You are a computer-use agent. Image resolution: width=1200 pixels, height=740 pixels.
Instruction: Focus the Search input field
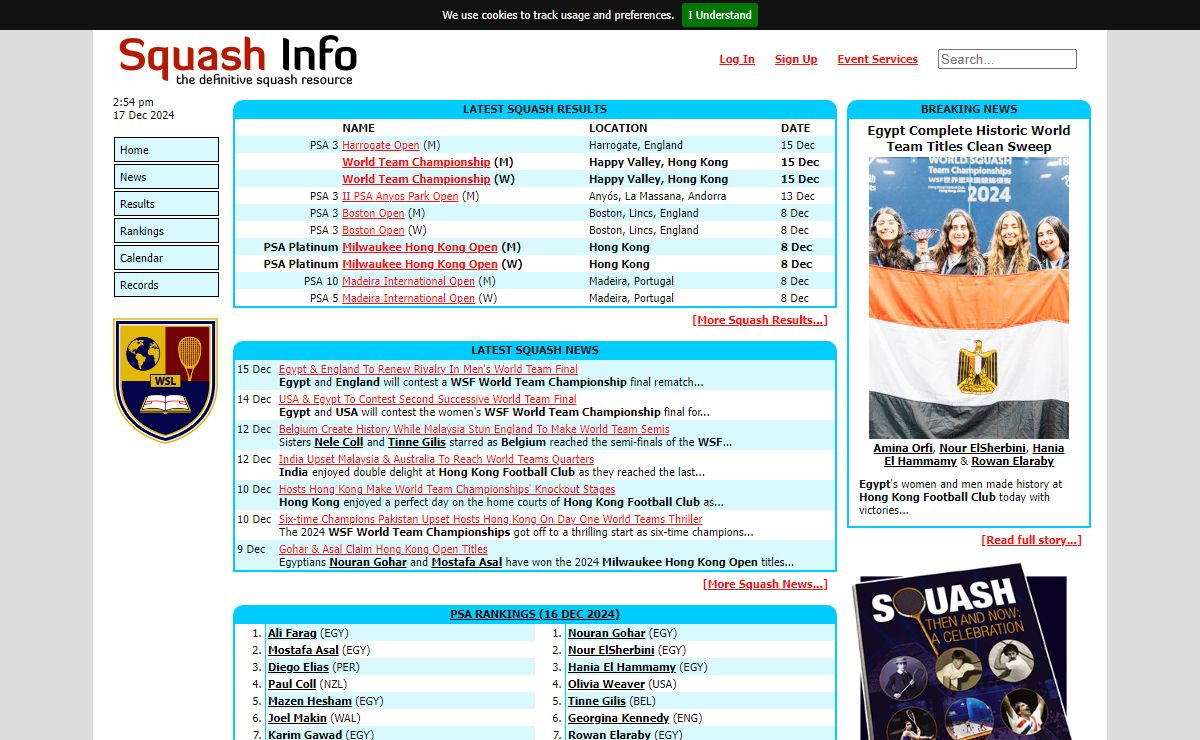click(x=1007, y=59)
